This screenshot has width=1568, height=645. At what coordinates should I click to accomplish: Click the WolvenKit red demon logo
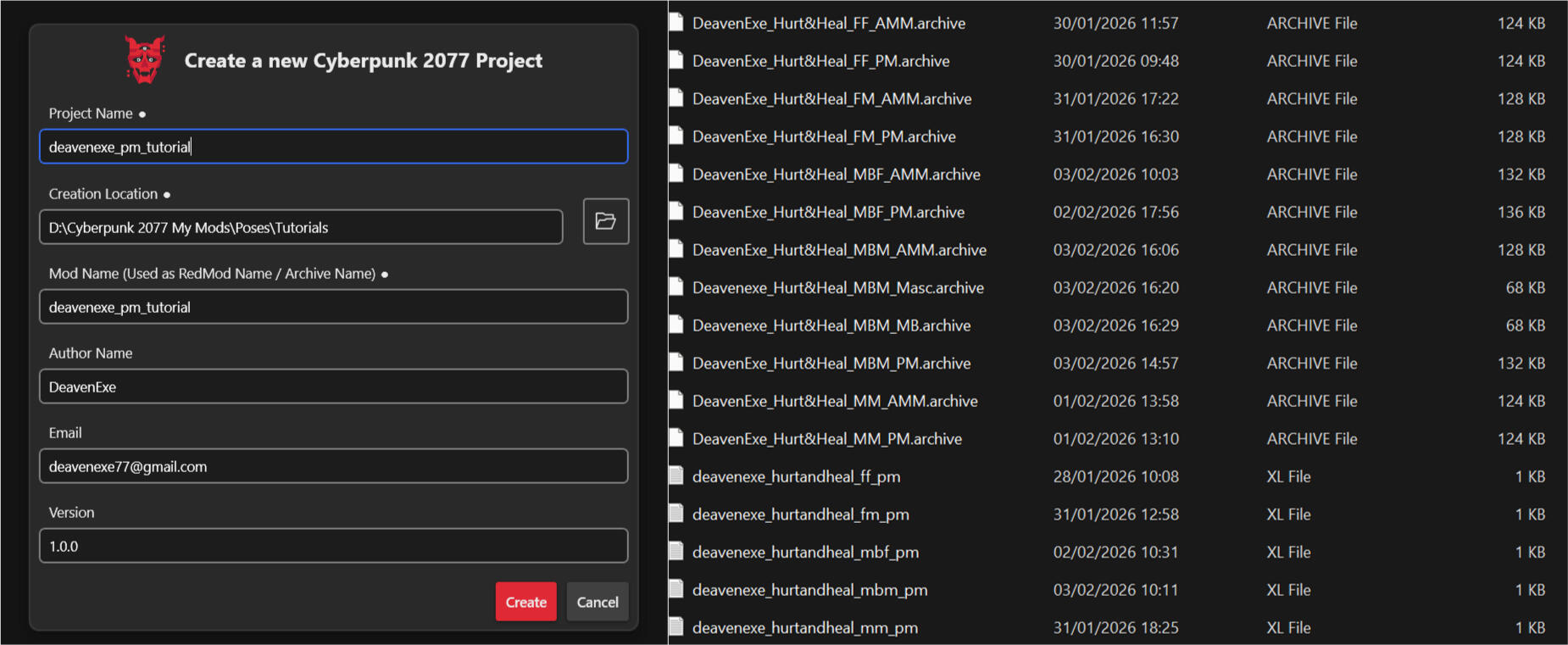point(144,59)
